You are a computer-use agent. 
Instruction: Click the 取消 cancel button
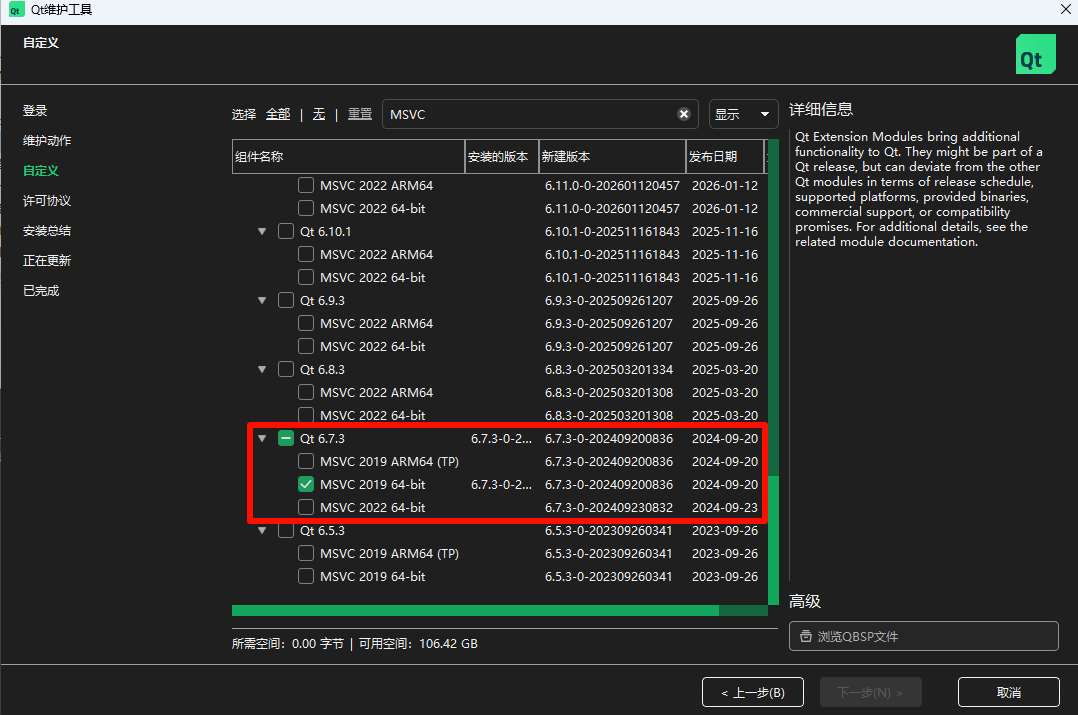coord(1009,692)
